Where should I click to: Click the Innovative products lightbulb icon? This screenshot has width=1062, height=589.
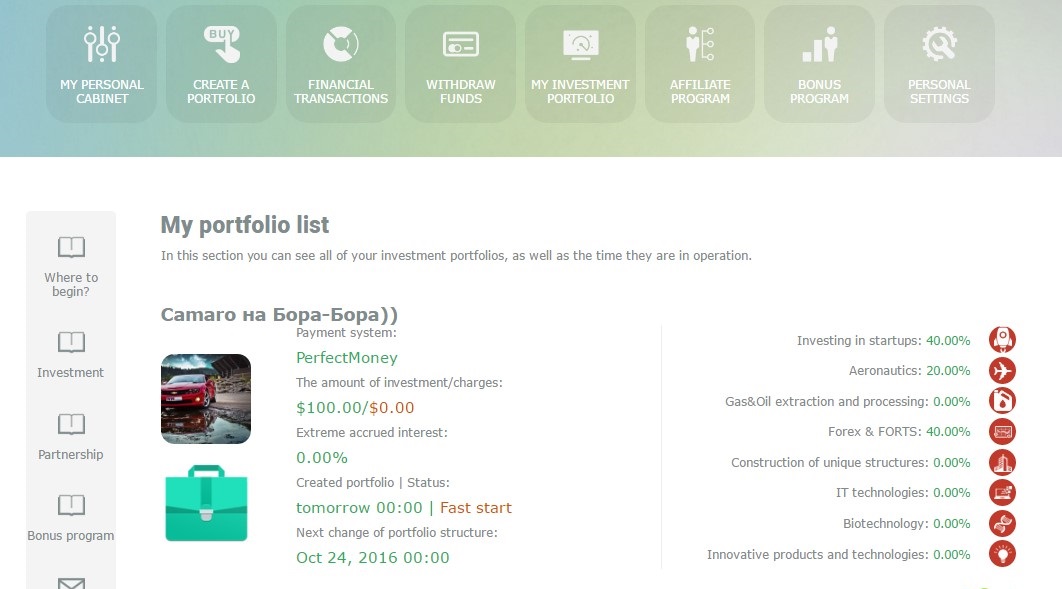[x=1002, y=554]
